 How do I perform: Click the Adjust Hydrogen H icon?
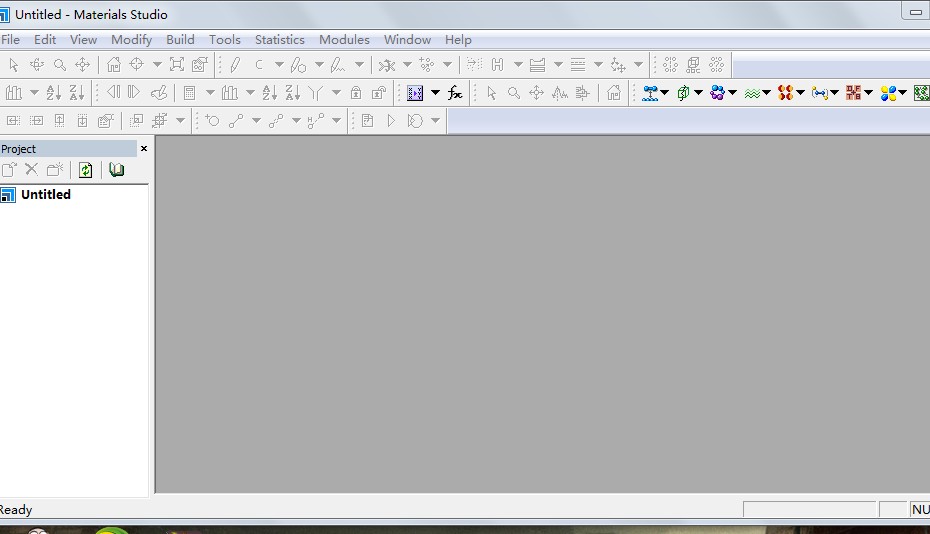[497, 64]
